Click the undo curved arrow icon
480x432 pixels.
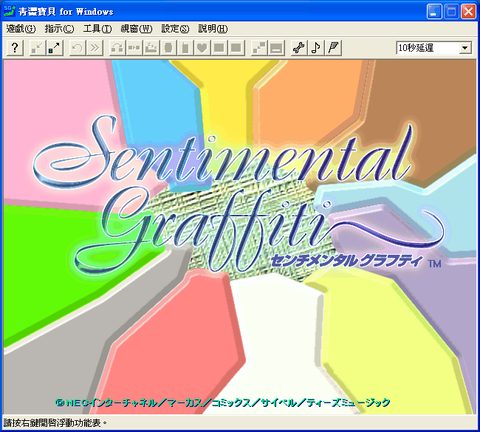click(x=77, y=48)
